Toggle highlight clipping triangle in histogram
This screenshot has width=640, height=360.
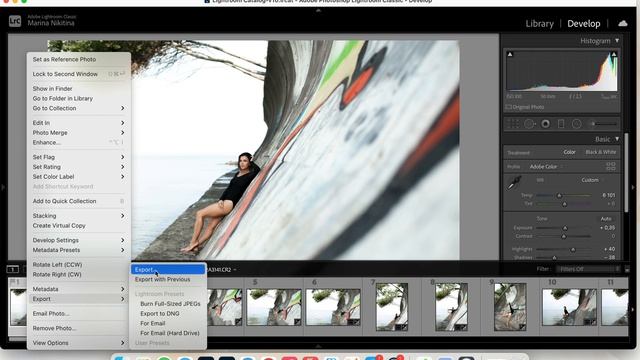pyautogui.click(x=614, y=54)
